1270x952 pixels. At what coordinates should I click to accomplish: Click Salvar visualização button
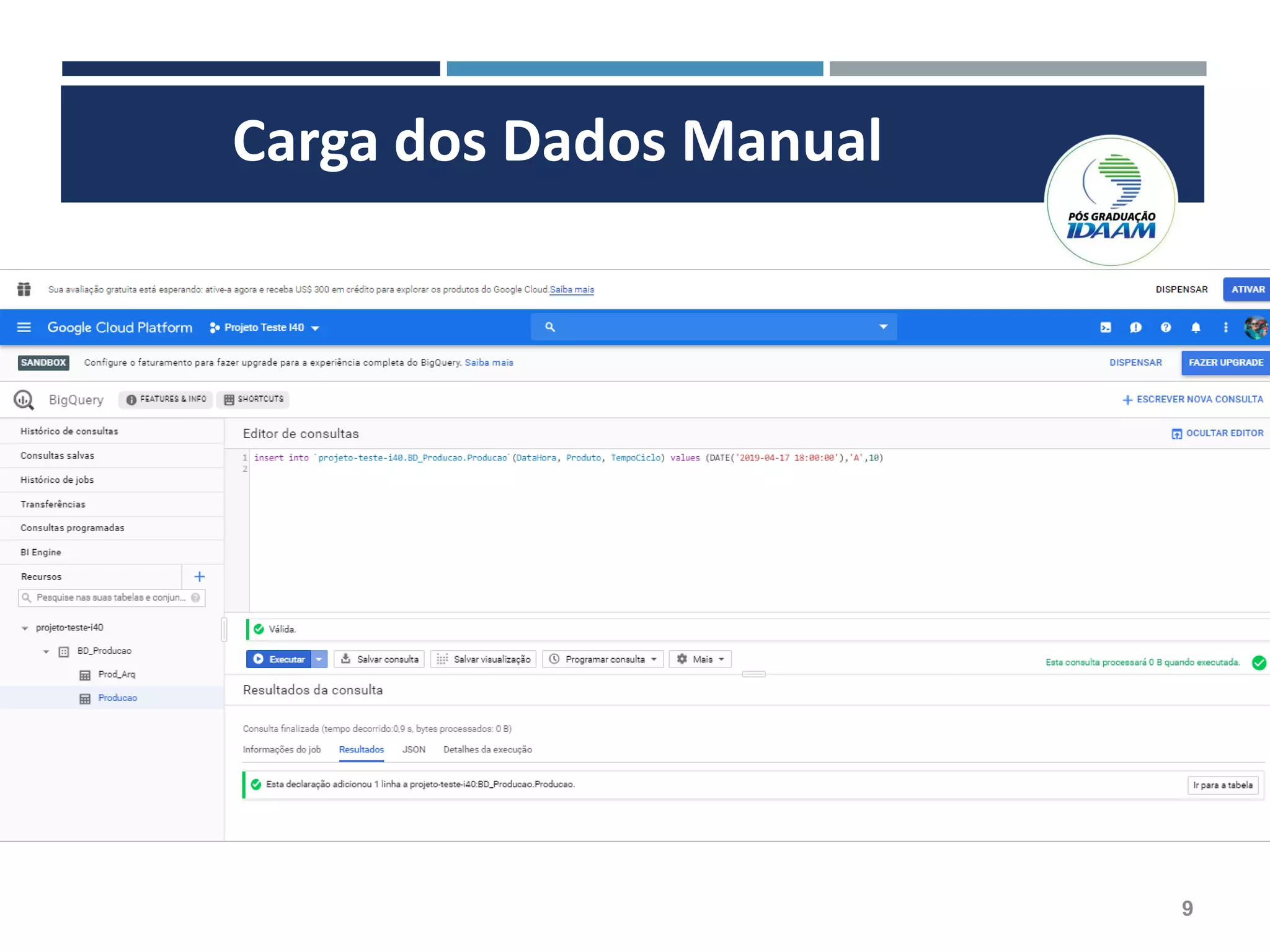coord(483,659)
